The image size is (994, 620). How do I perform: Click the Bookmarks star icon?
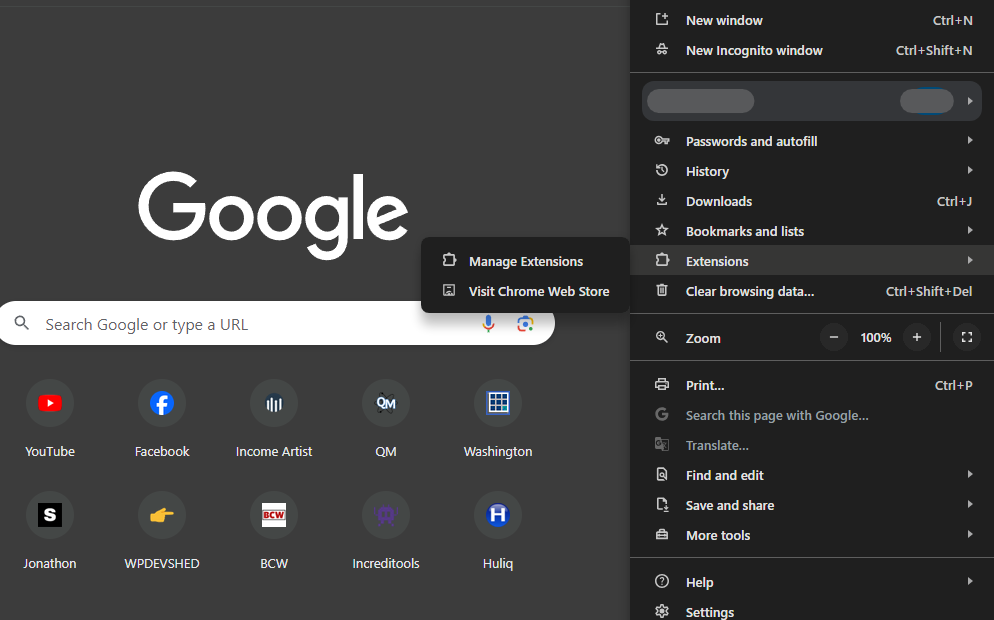pos(662,230)
